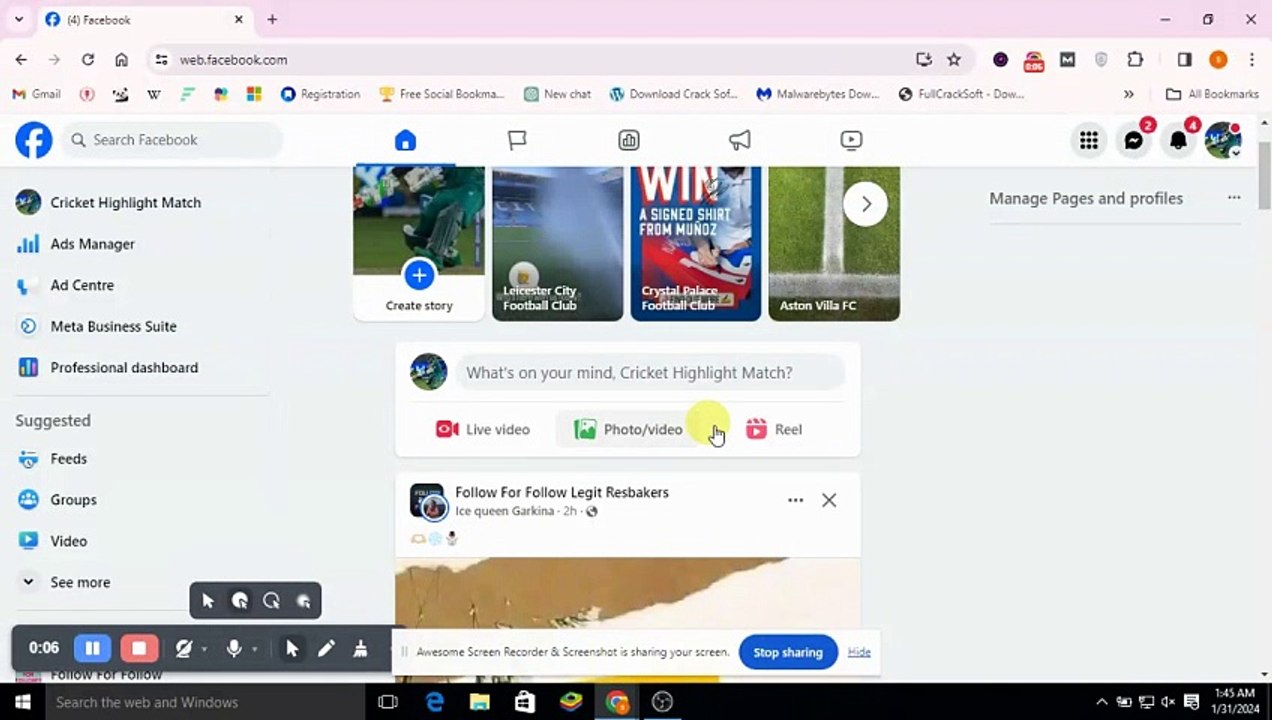The height and width of the screenshot is (720, 1272).
Task: Open the notifications bell
Action: point(1178,141)
